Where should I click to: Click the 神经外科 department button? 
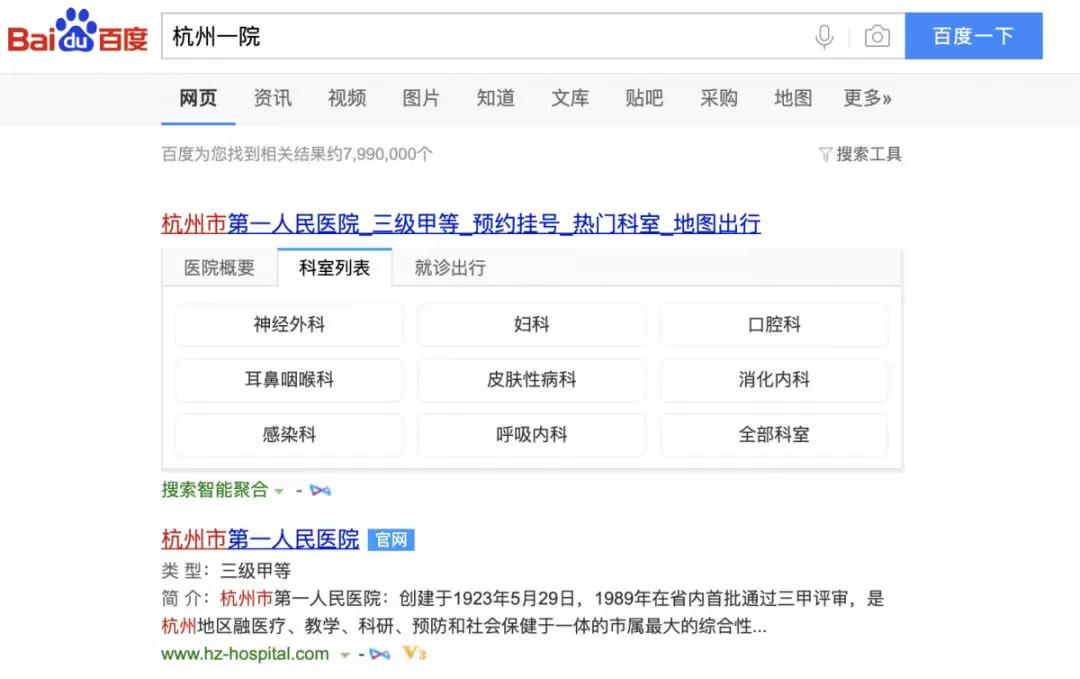(289, 324)
